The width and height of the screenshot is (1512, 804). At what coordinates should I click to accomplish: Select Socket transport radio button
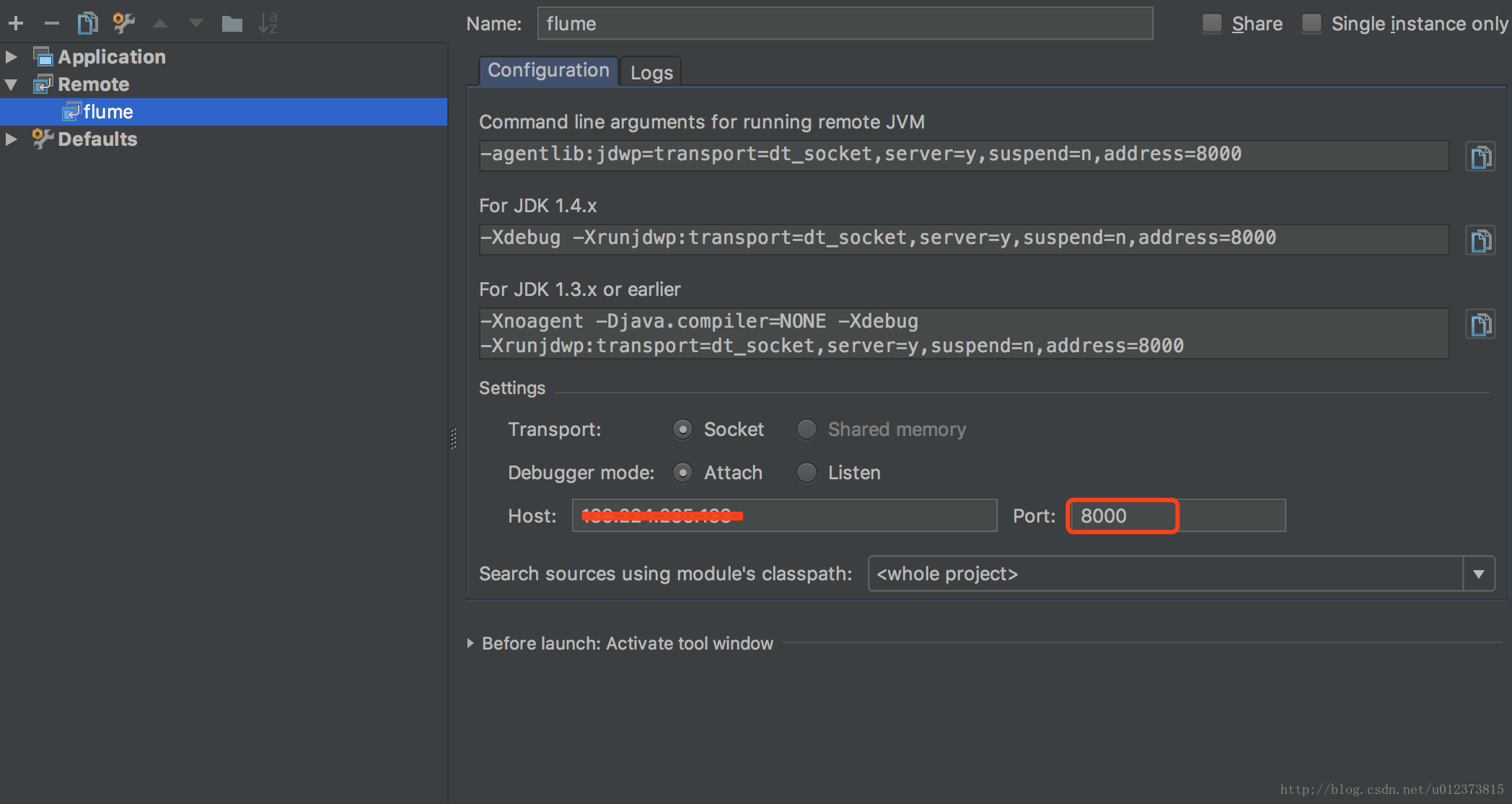pos(682,429)
